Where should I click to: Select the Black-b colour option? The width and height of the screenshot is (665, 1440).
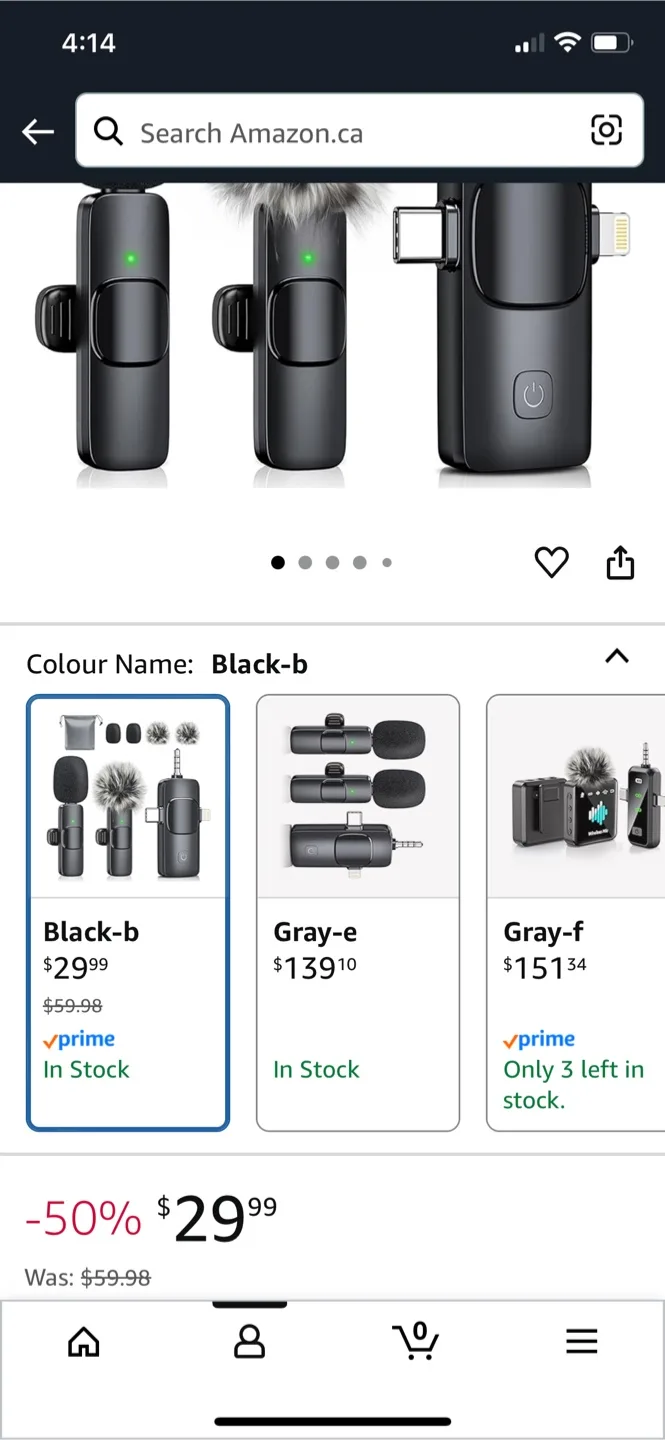point(128,913)
